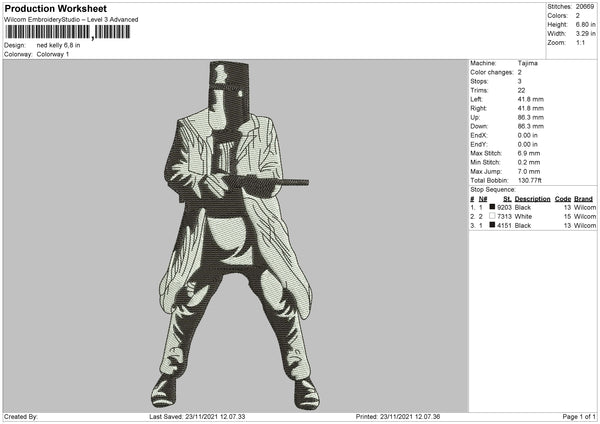Click the black swatch in stop row 1
Screen dimensions: 600x424
coord(492,207)
